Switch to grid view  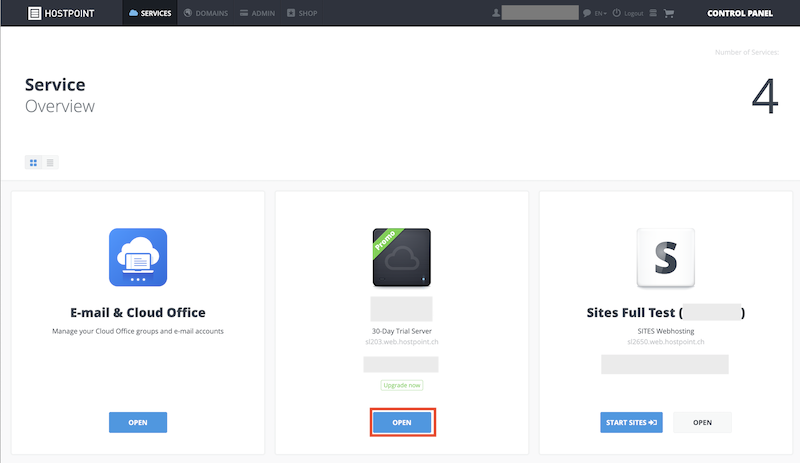click(33, 163)
